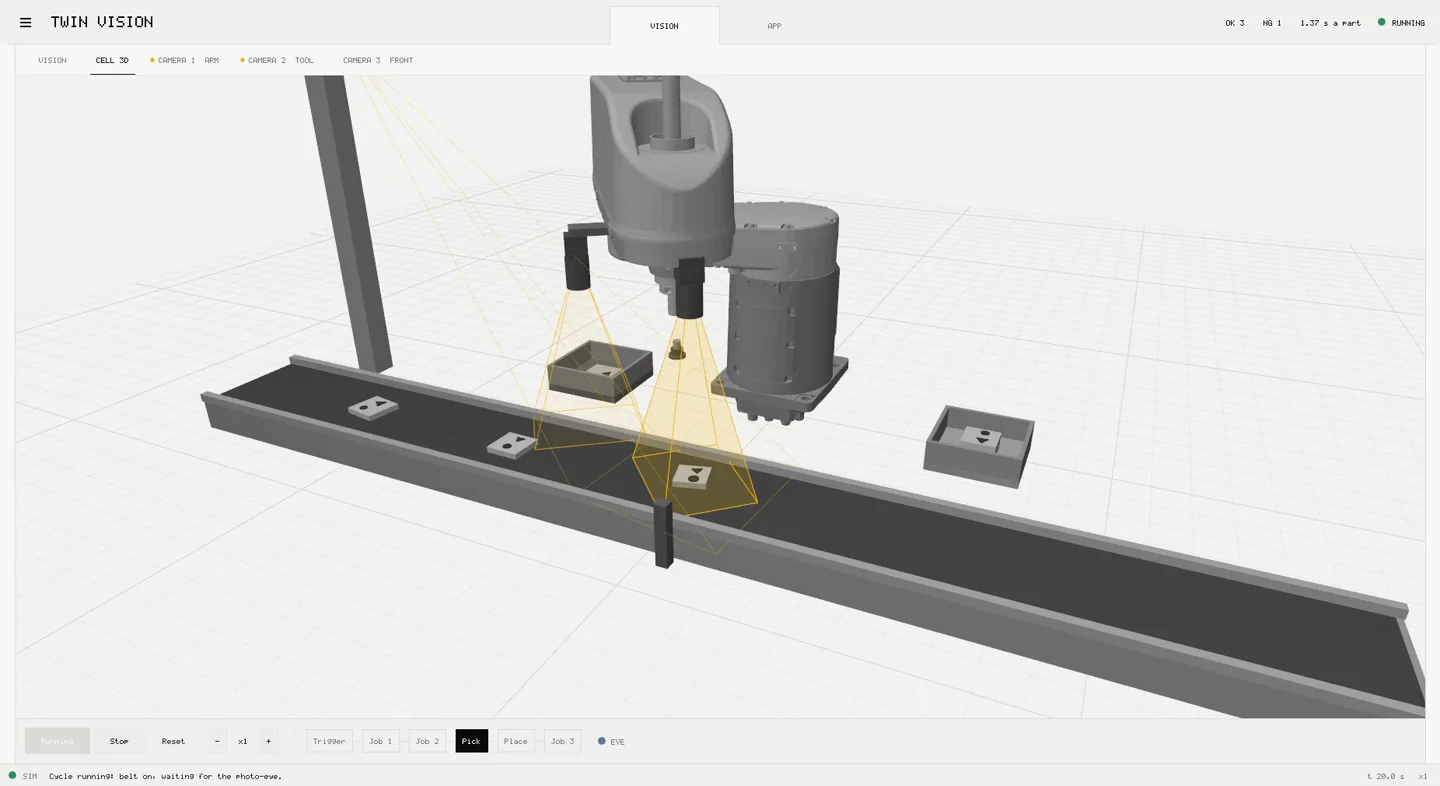
Task: Open the Camera 2 Tool view tab
Action: (277, 60)
